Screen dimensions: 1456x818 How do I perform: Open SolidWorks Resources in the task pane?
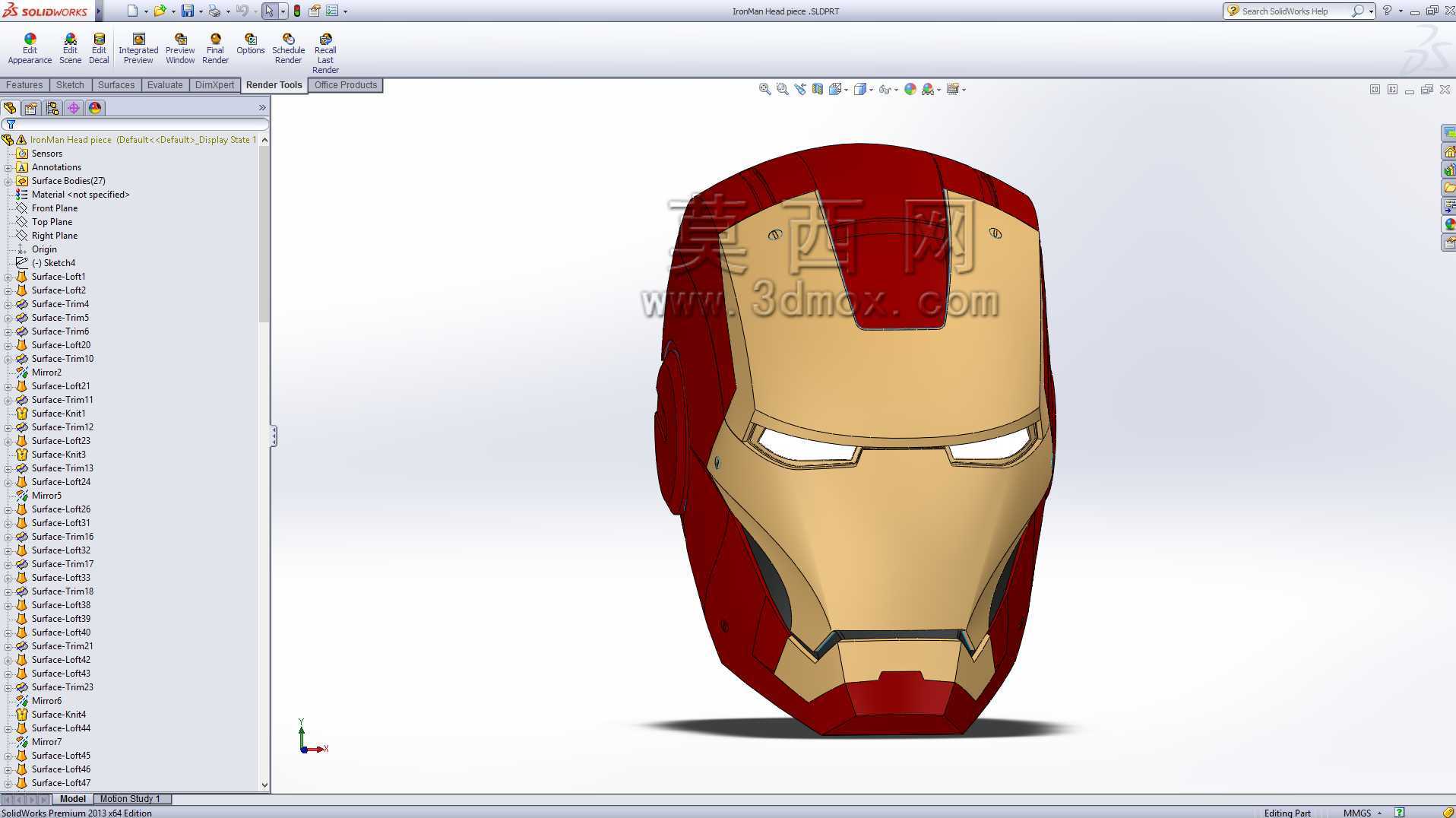tap(1449, 151)
